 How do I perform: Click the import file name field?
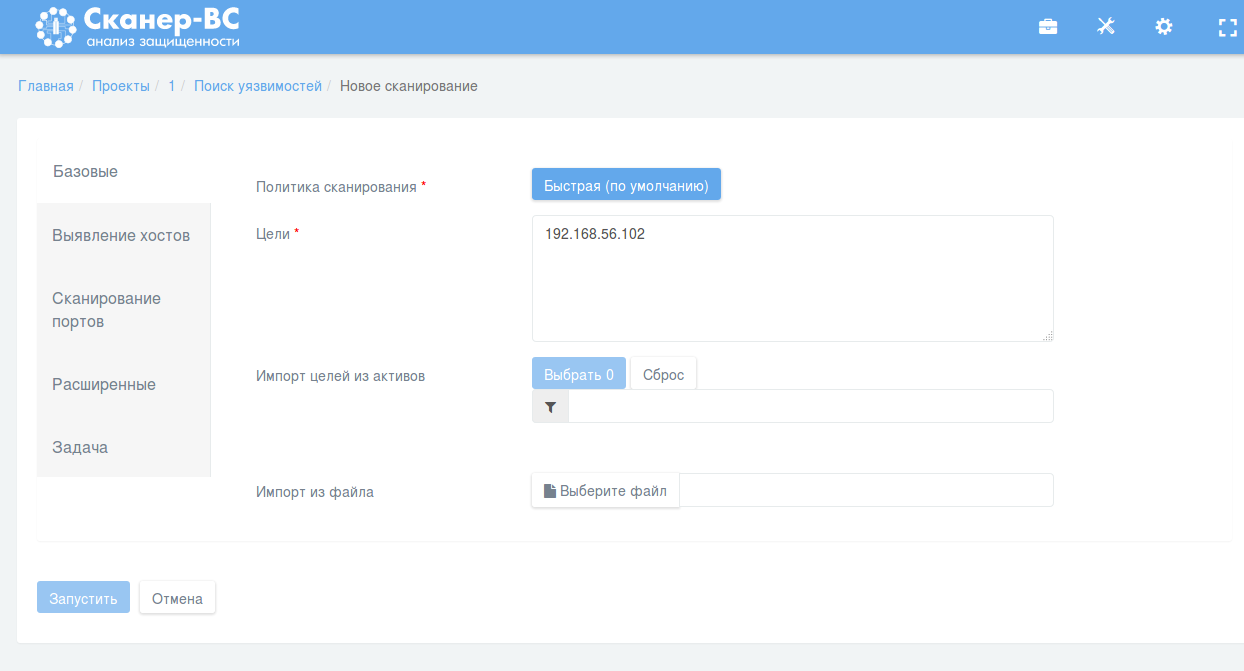tap(867, 490)
